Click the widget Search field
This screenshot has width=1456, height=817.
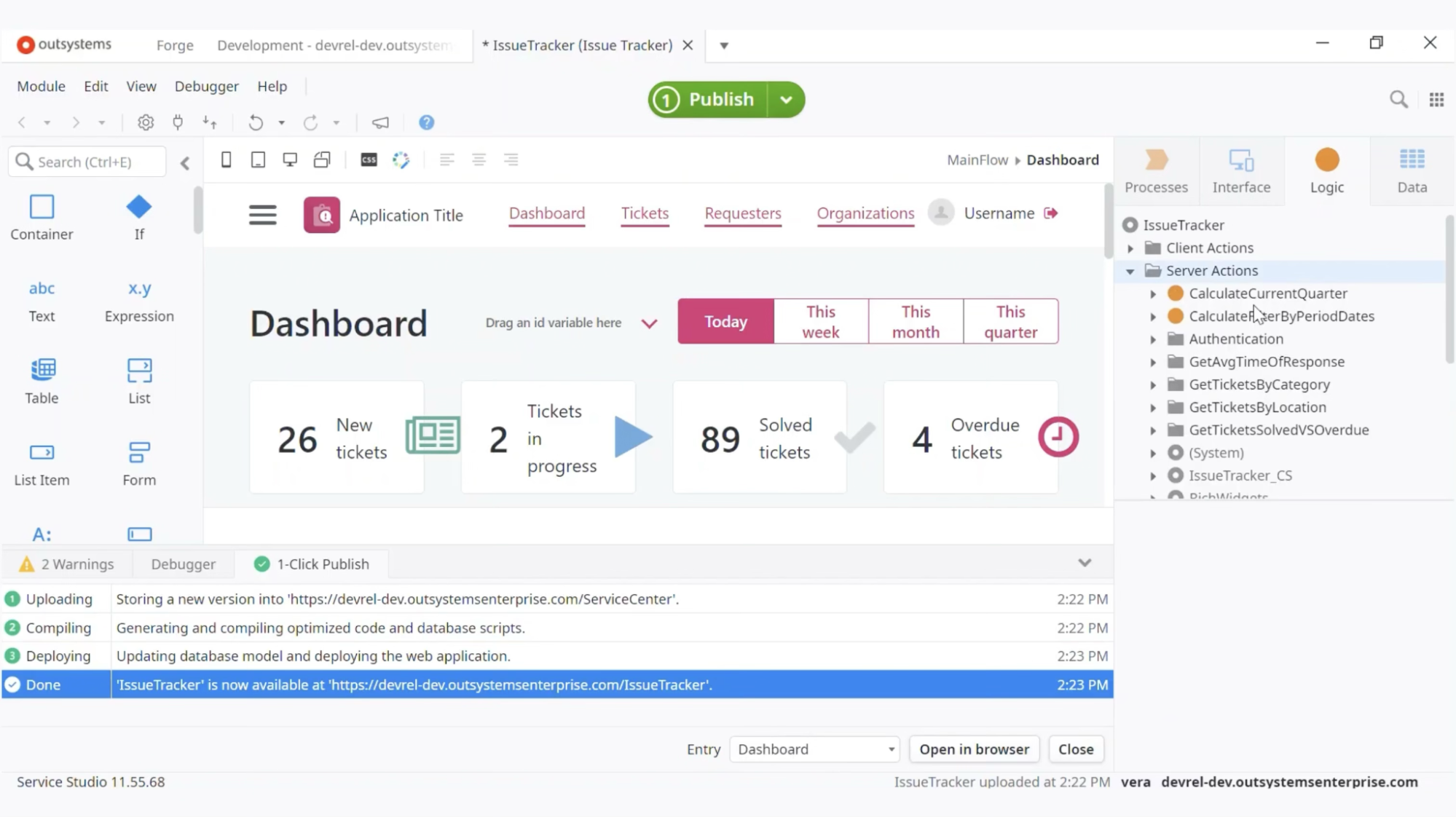pyautogui.click(x=87, y=162)
